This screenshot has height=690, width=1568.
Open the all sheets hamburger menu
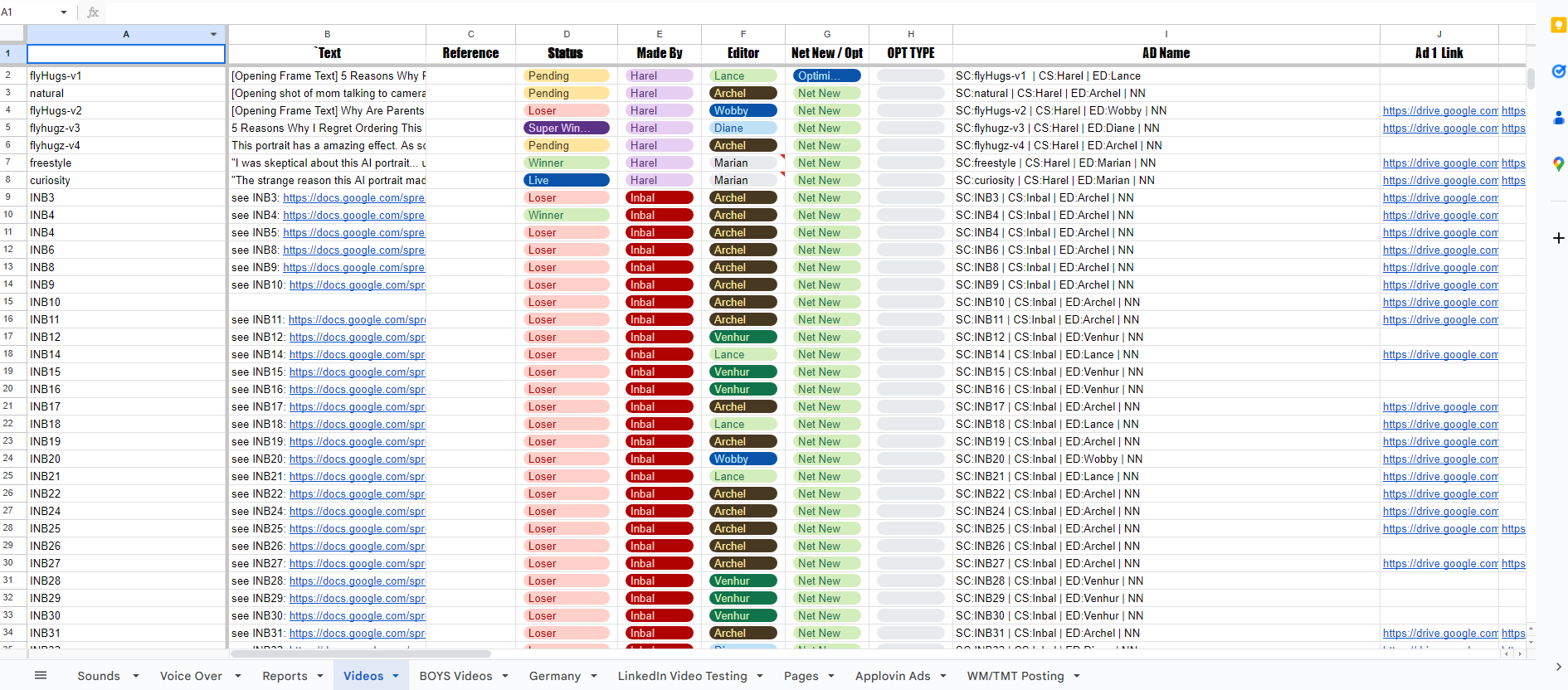coord(41,675)
